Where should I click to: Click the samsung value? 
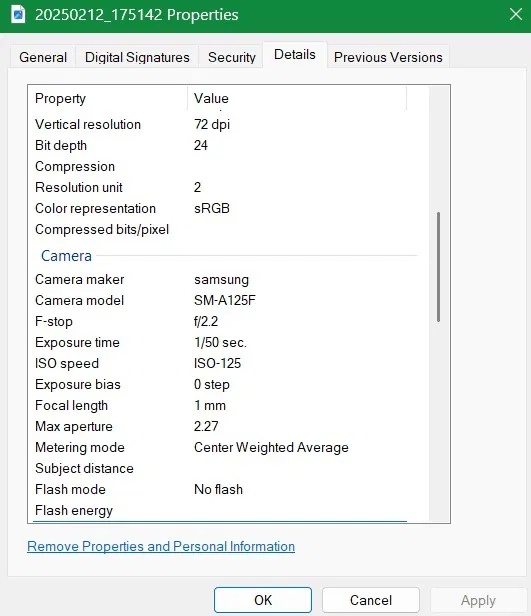(221, 280)
